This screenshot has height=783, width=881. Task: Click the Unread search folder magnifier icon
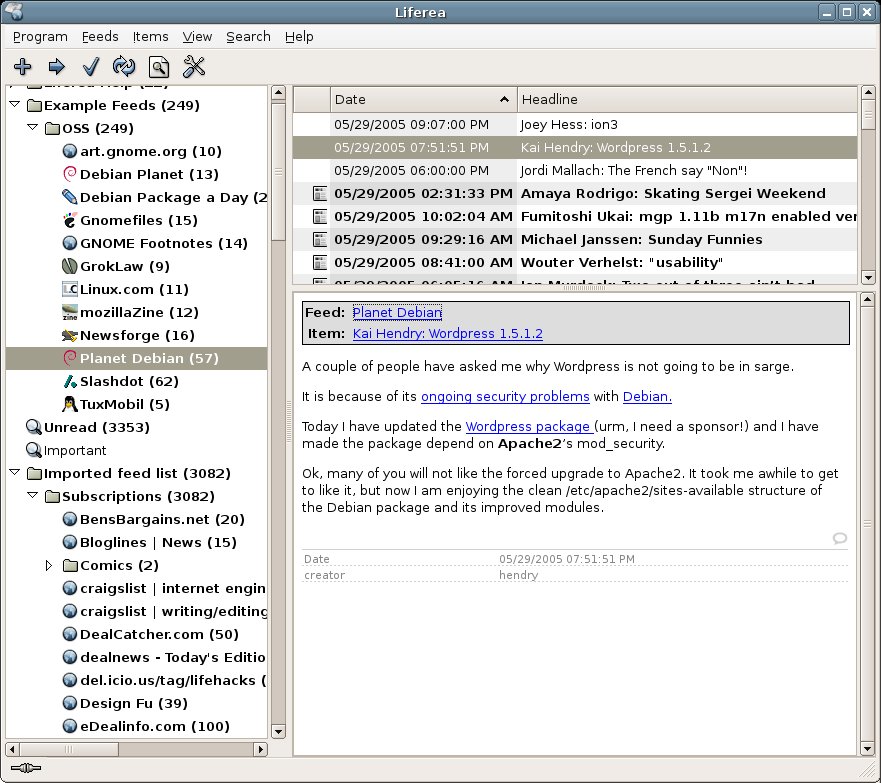(x=34, y=427)
